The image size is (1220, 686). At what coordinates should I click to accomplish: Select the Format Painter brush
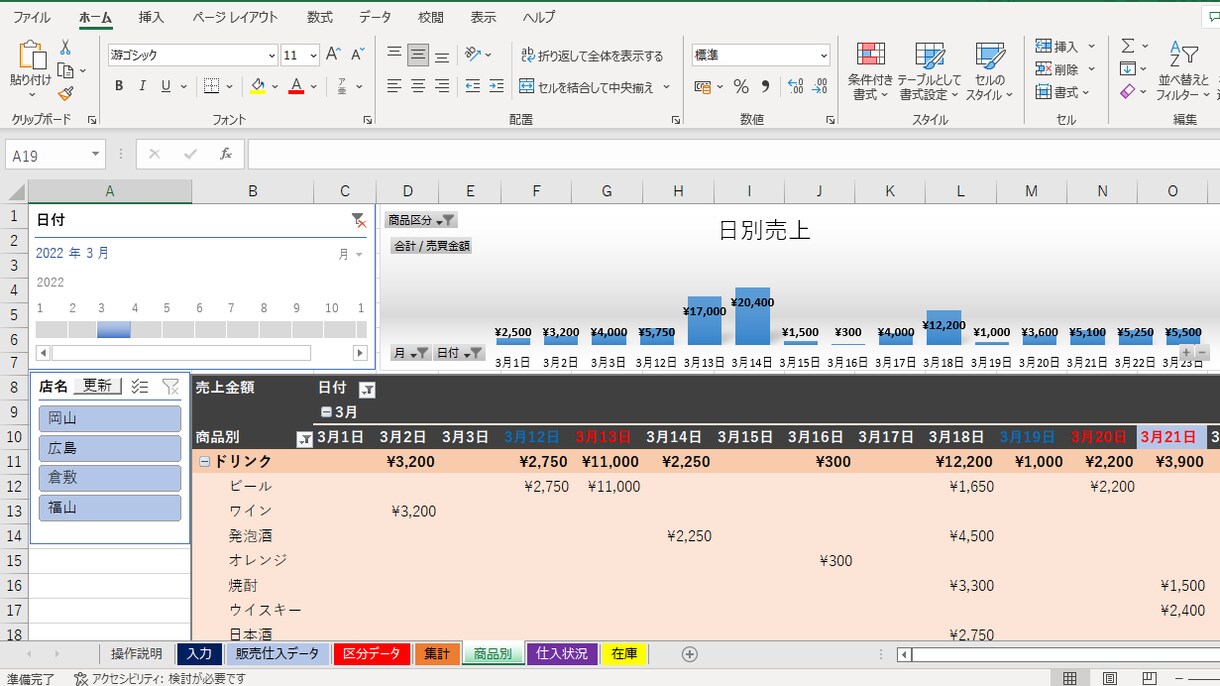pyautogui.click(x=66, y=93)
